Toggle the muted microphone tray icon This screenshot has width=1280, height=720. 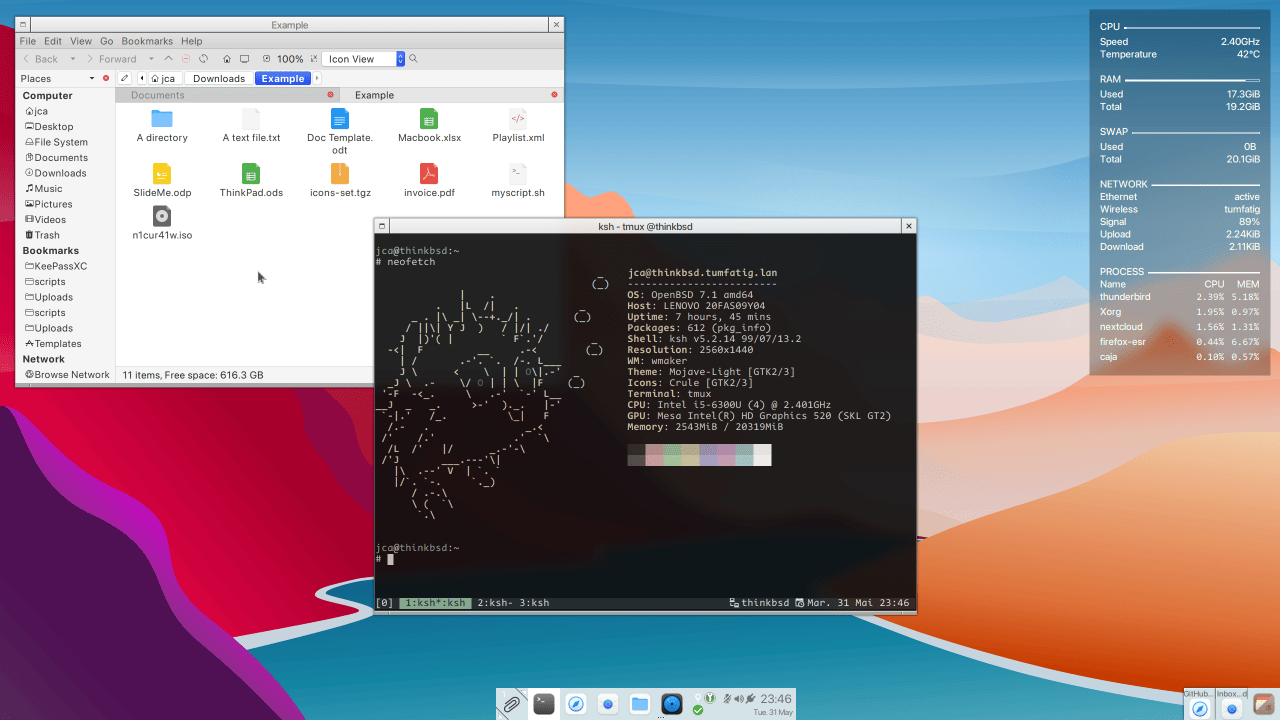pos(729,699)
